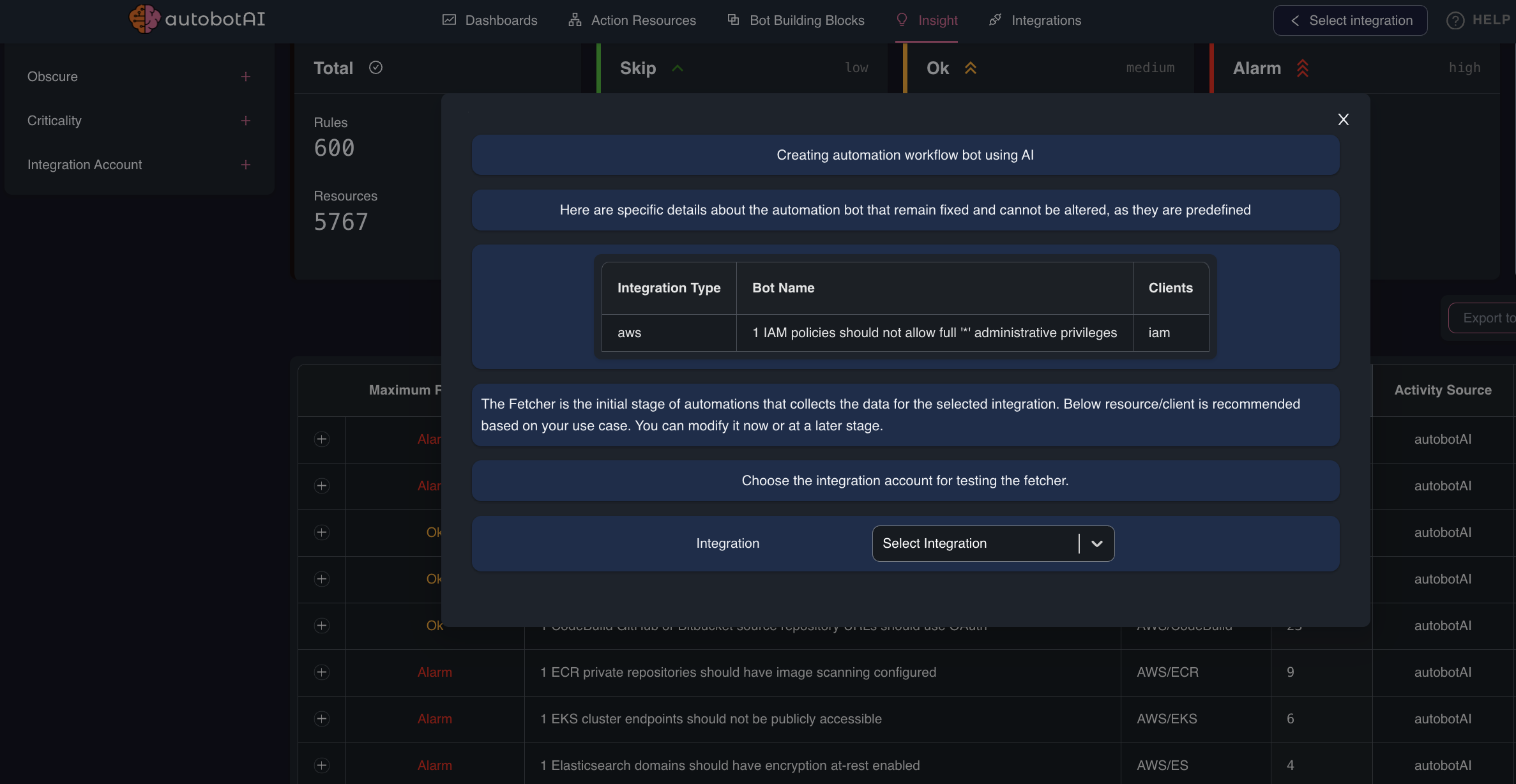Expand the Criticality filter section

pos(246,121)
